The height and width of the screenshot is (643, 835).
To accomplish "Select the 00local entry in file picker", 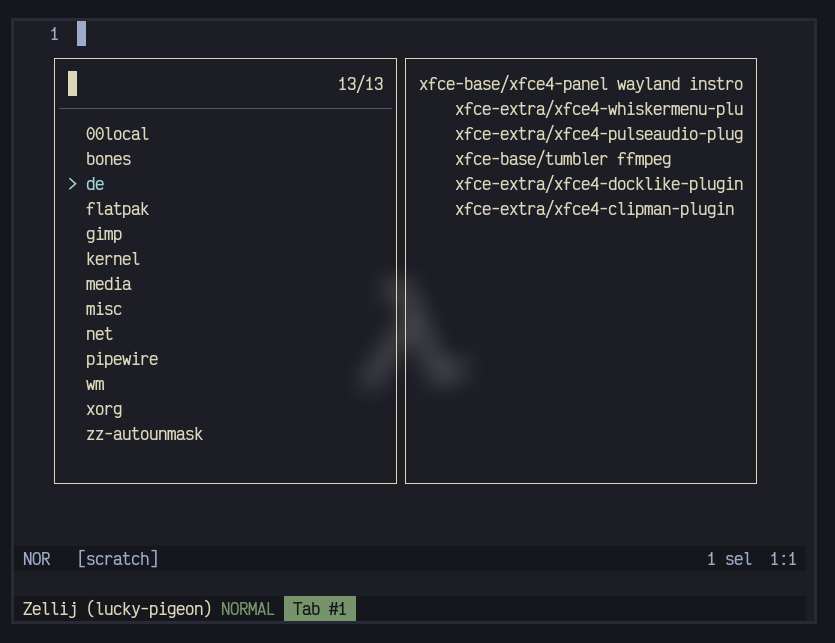I will click(x=117, y=134).
